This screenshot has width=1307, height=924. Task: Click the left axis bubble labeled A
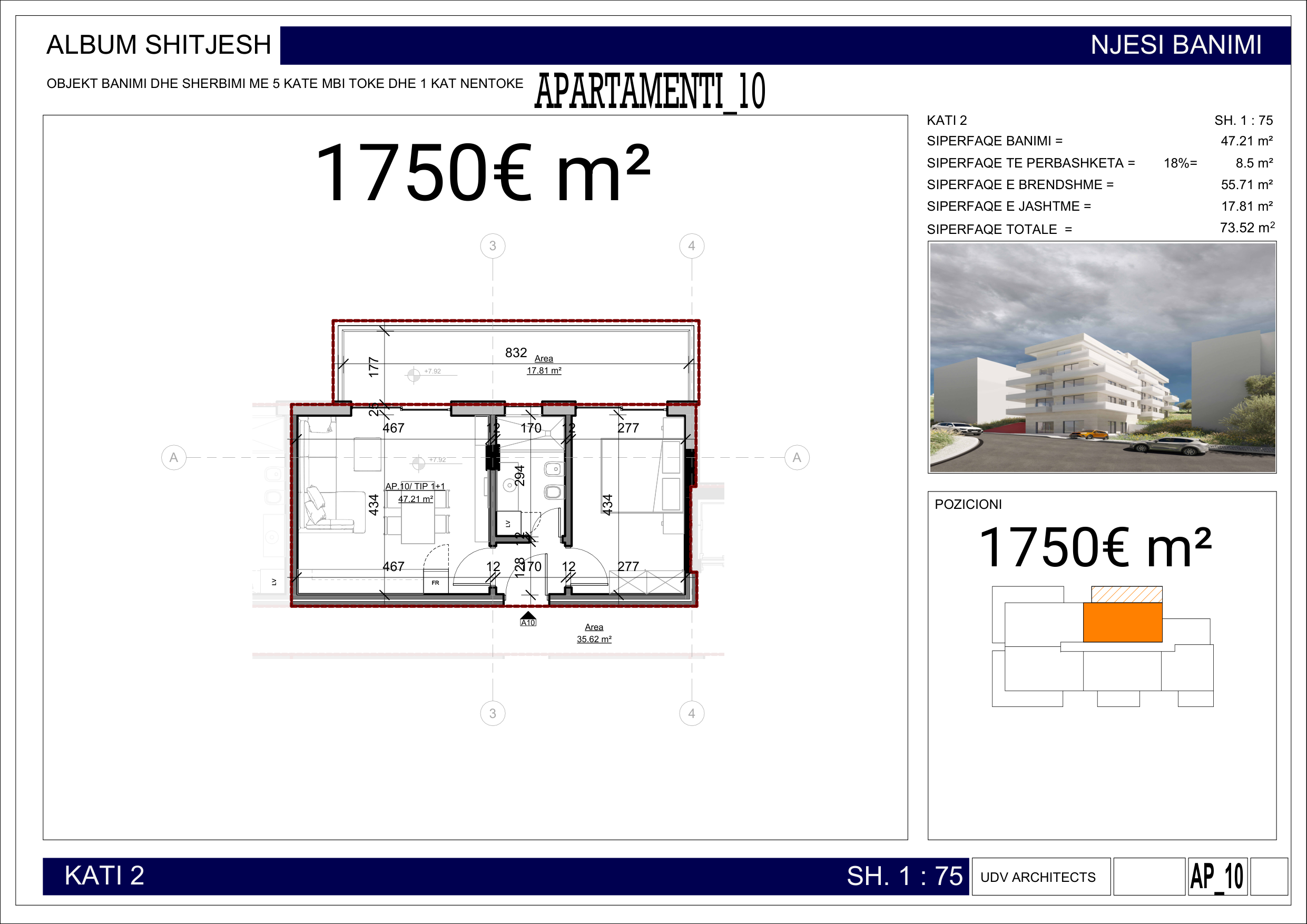(x=174, y=457)
